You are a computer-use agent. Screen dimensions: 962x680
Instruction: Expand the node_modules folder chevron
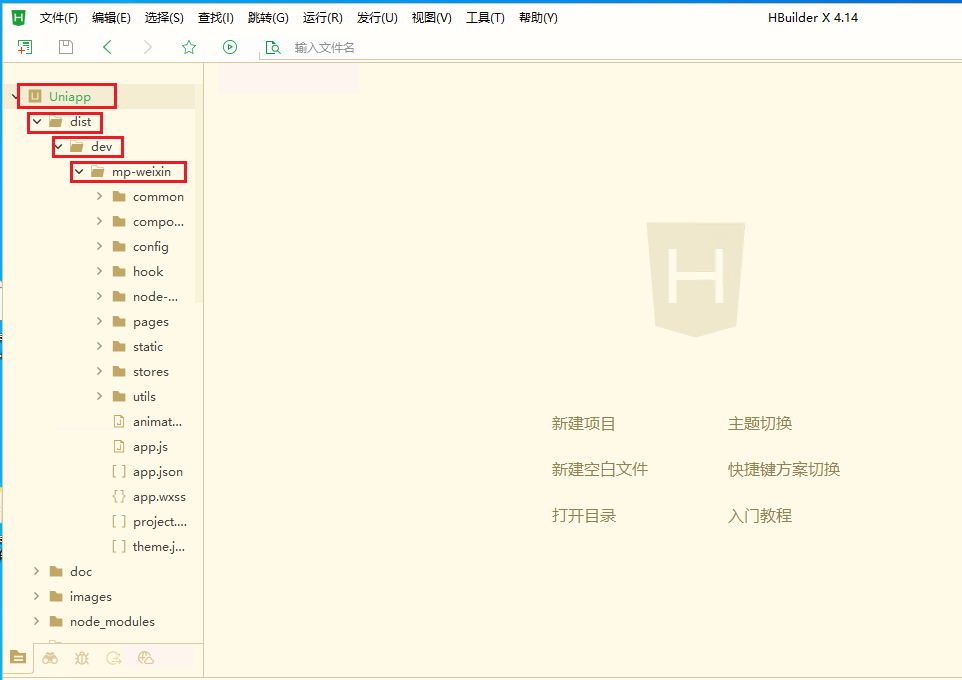pos(36,621)
